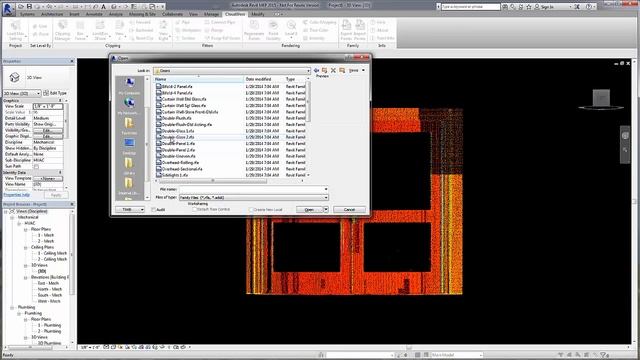The height and width of the screenshot is (360, 640).
Task: Collapse the Ceiling Plans tree node
Action: point(25,247)
